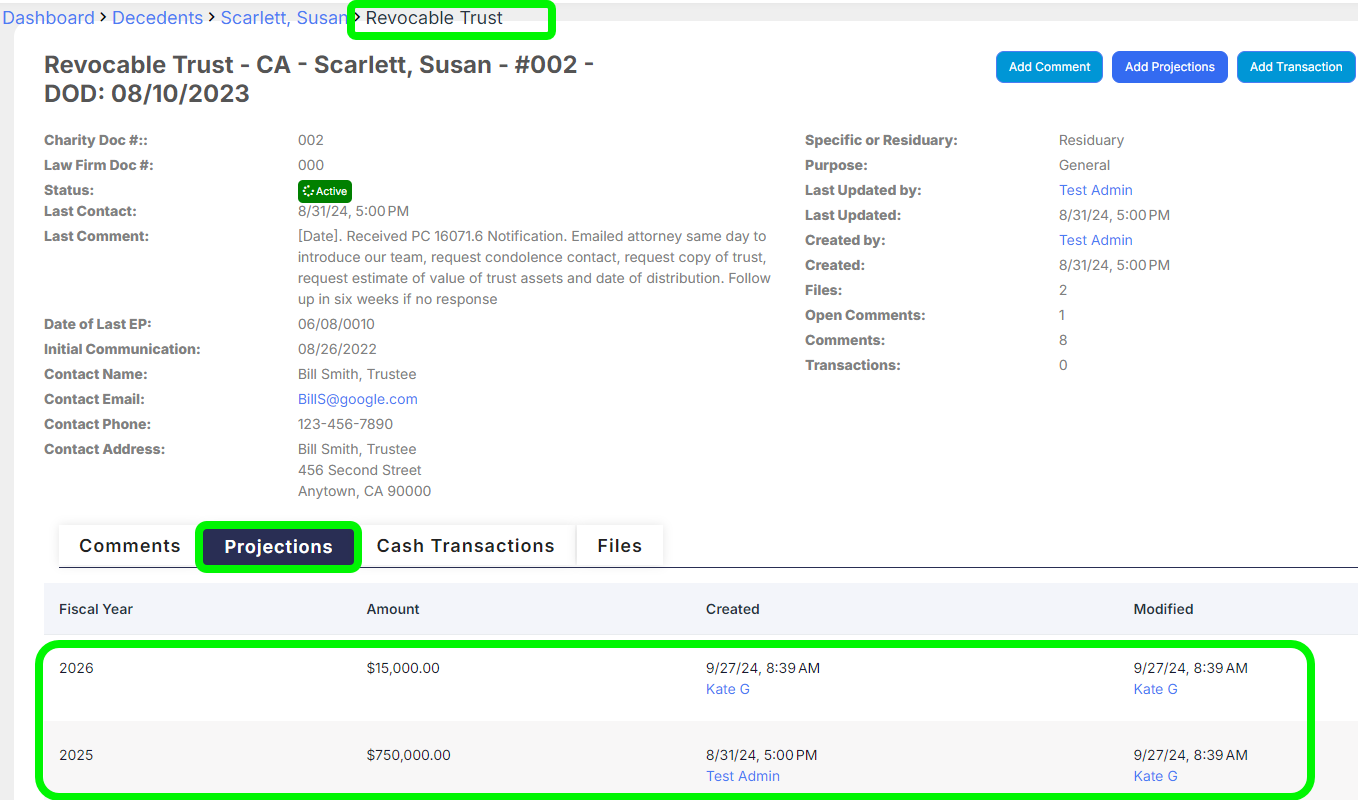Image resolution: width=1358 pixels, height=800 pixels.
Task: Click the Charity Doc # value 002
Action: (311, 140)
